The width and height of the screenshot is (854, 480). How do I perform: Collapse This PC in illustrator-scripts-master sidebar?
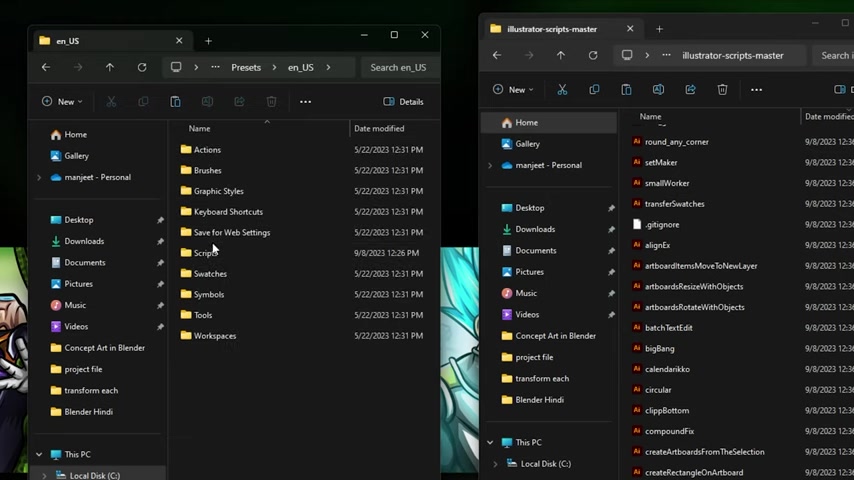(x=490, y=442)
